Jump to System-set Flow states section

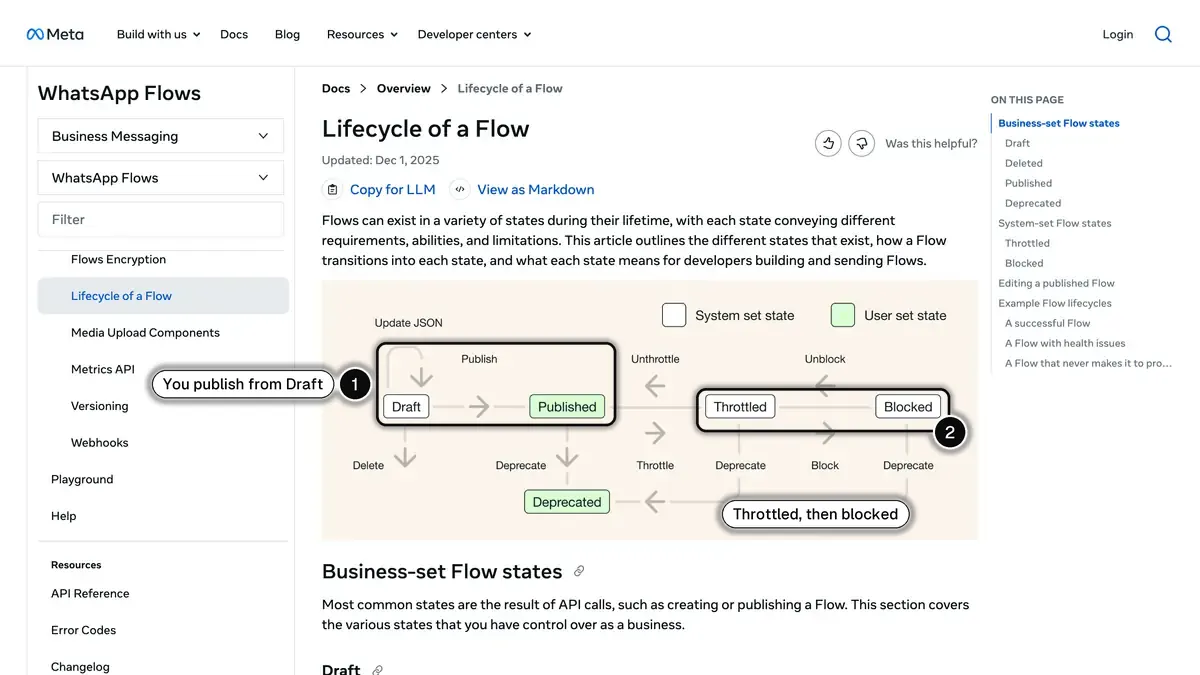coord(1055,223)
